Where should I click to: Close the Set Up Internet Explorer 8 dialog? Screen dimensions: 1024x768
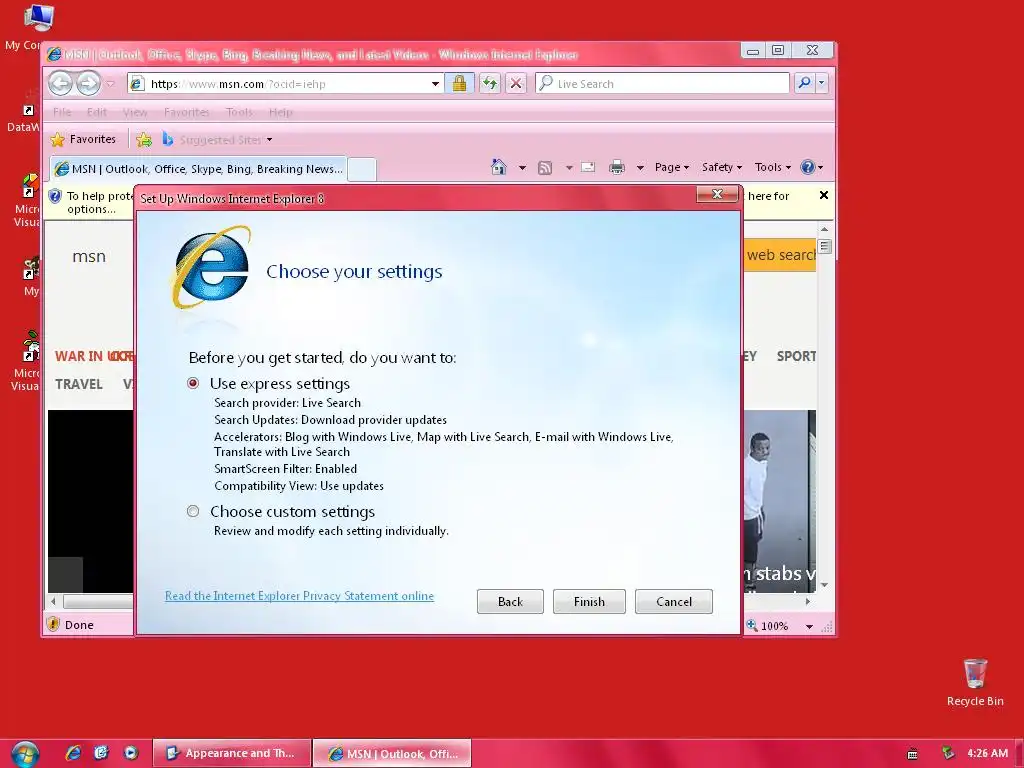coord(716,194)
